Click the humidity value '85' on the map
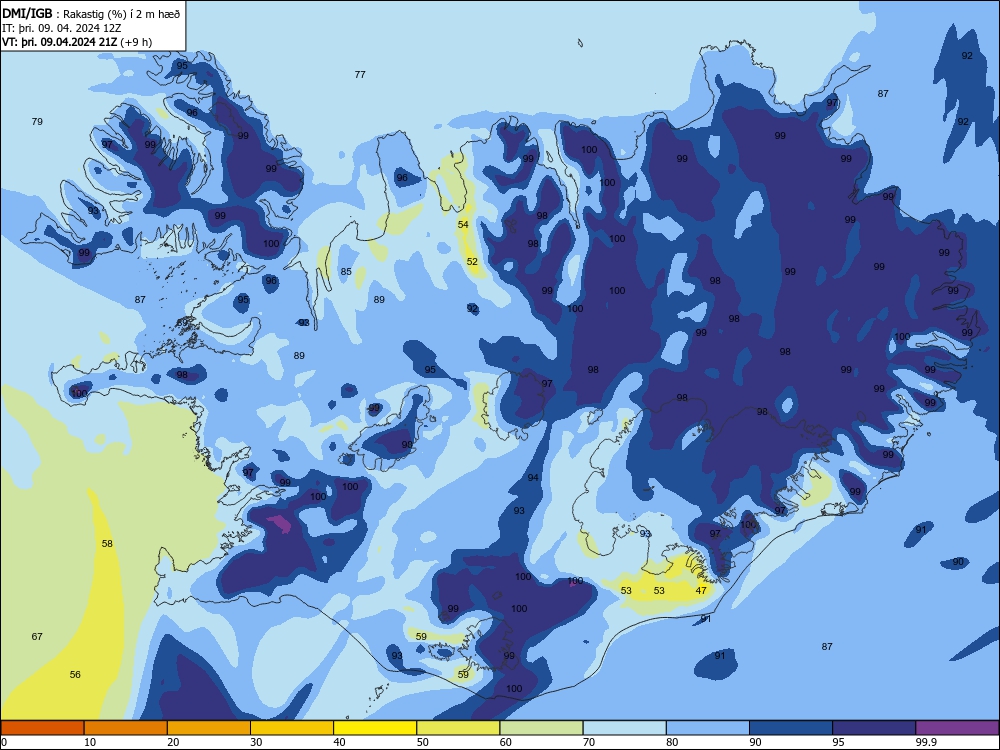 pos(346,272)
